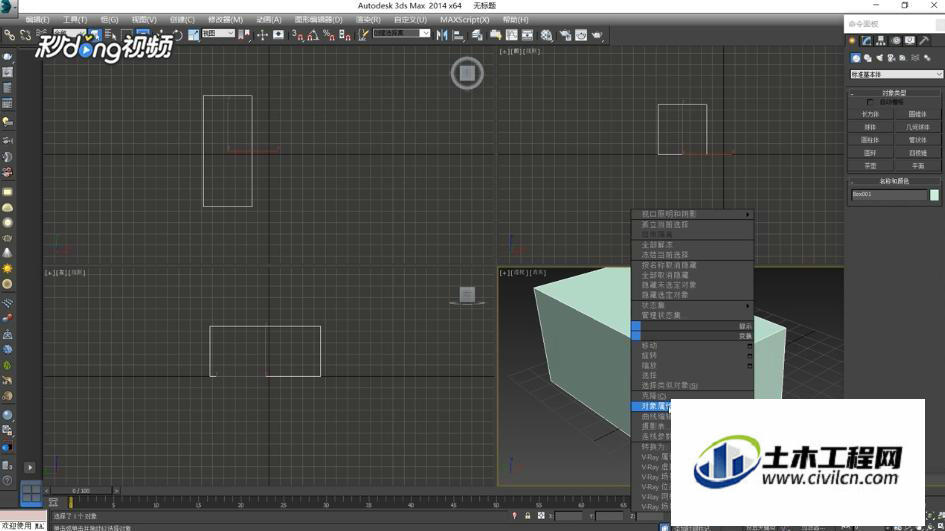Click the Render Setup toolbar icon
Viewport: 945px width, 531px height.
pyautogui.click(x=565, y=35)
